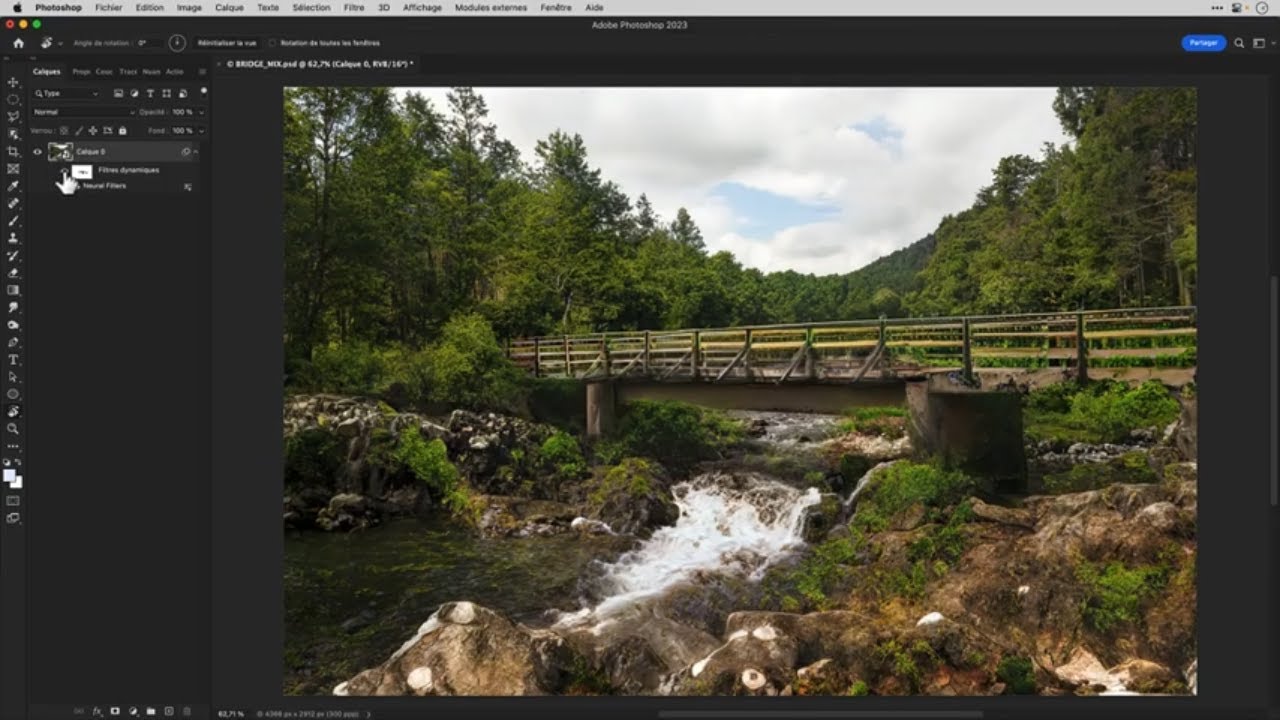This screenshot has height=720, width=1280.
Task: Open the search magnifier icon at top right
Action: (x=1239, y=43)
